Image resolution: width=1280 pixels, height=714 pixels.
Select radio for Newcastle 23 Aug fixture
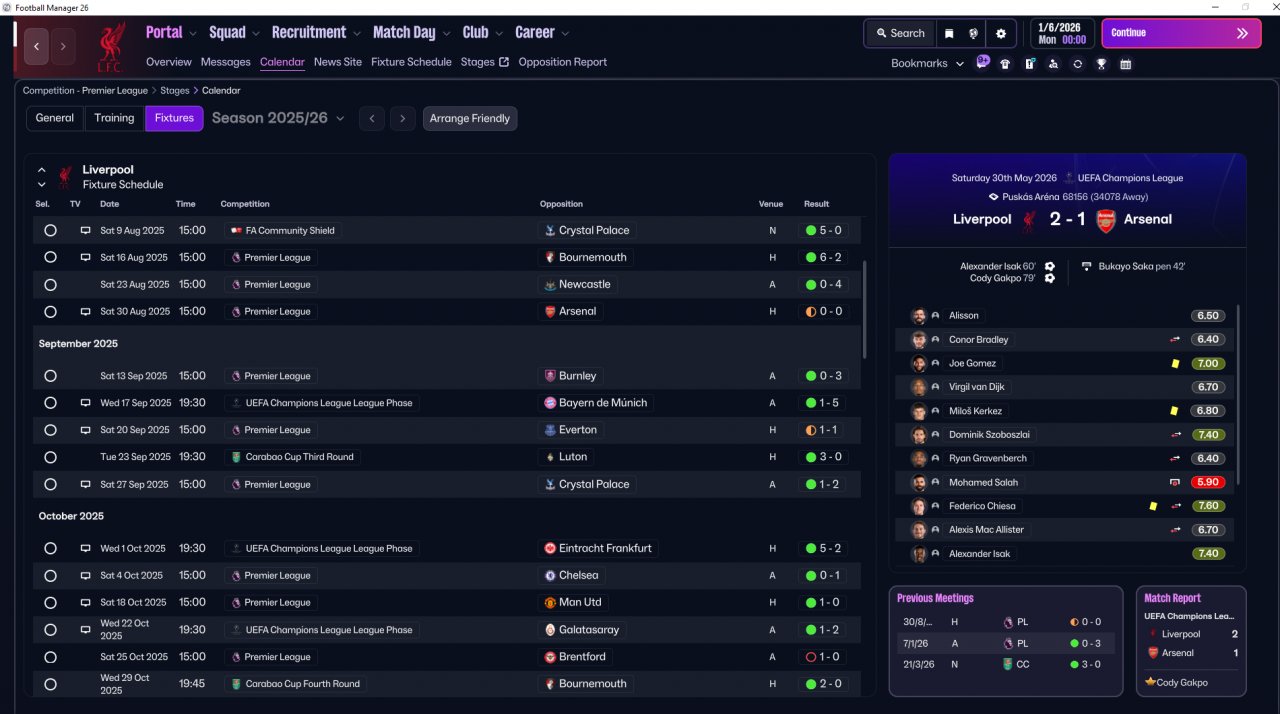click(x=50, y=284)
